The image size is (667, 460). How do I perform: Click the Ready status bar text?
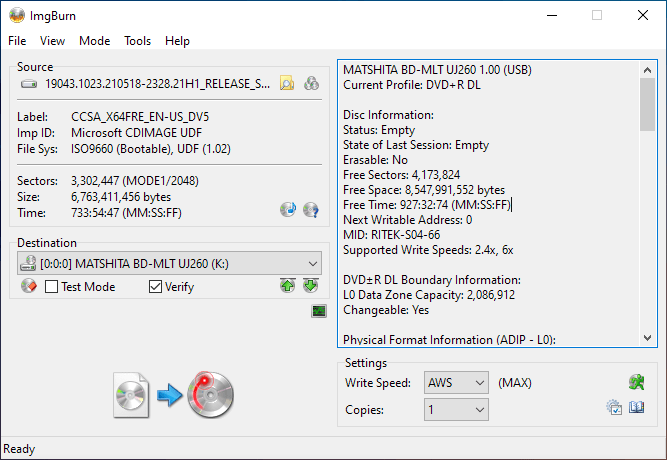tap(19, 449)
